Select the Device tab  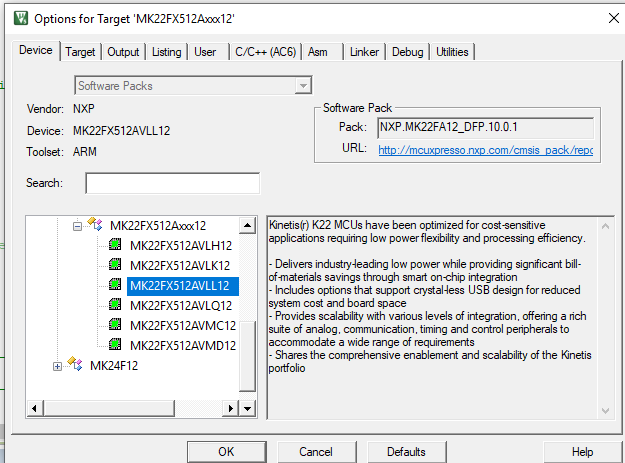[x=36, y=51]
